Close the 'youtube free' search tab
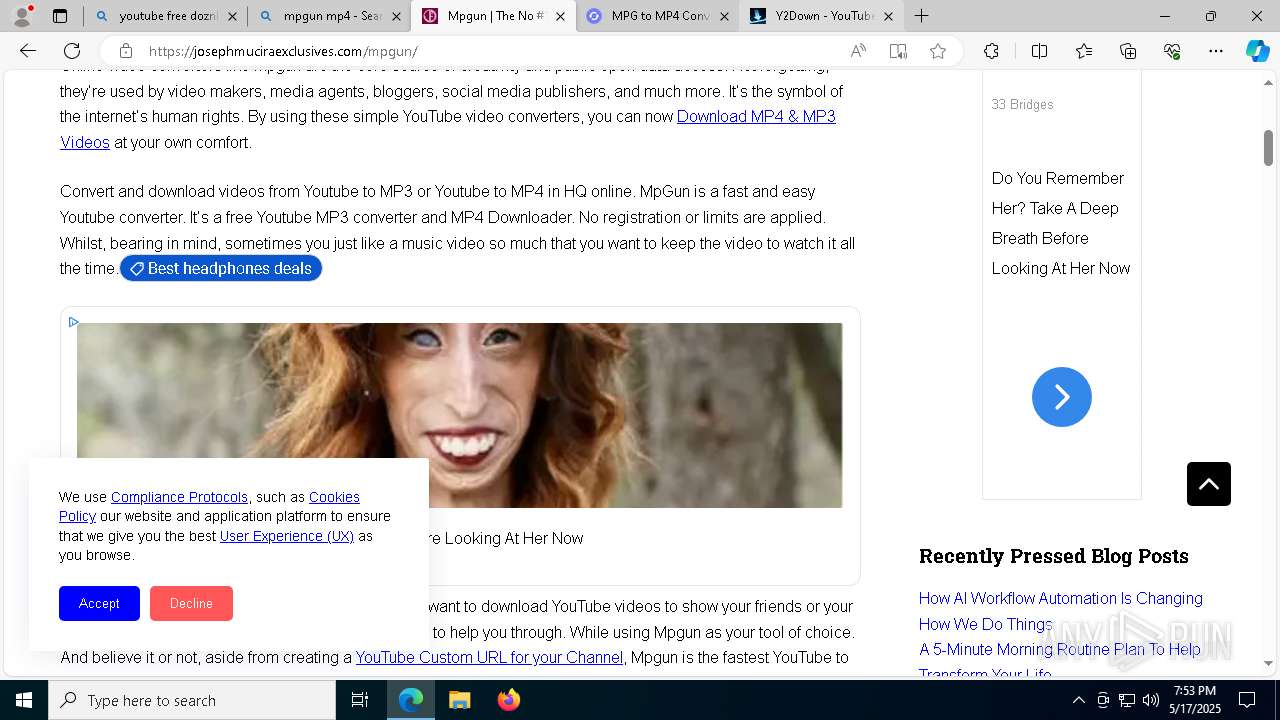Screen dimensions: 1280x720 point(232,16)
